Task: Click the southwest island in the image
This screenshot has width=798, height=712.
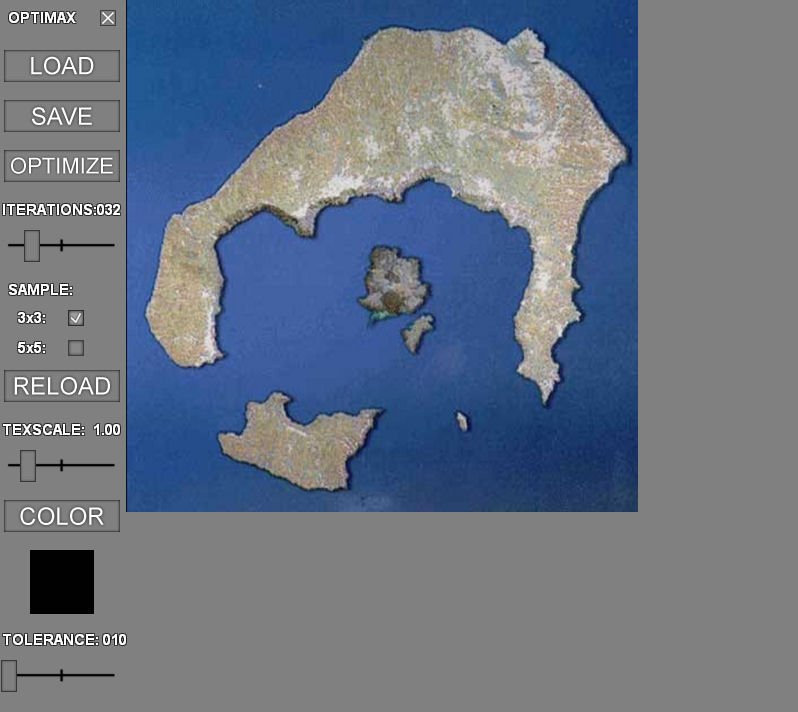Action: pyautogui.click(x=295, y=445)
